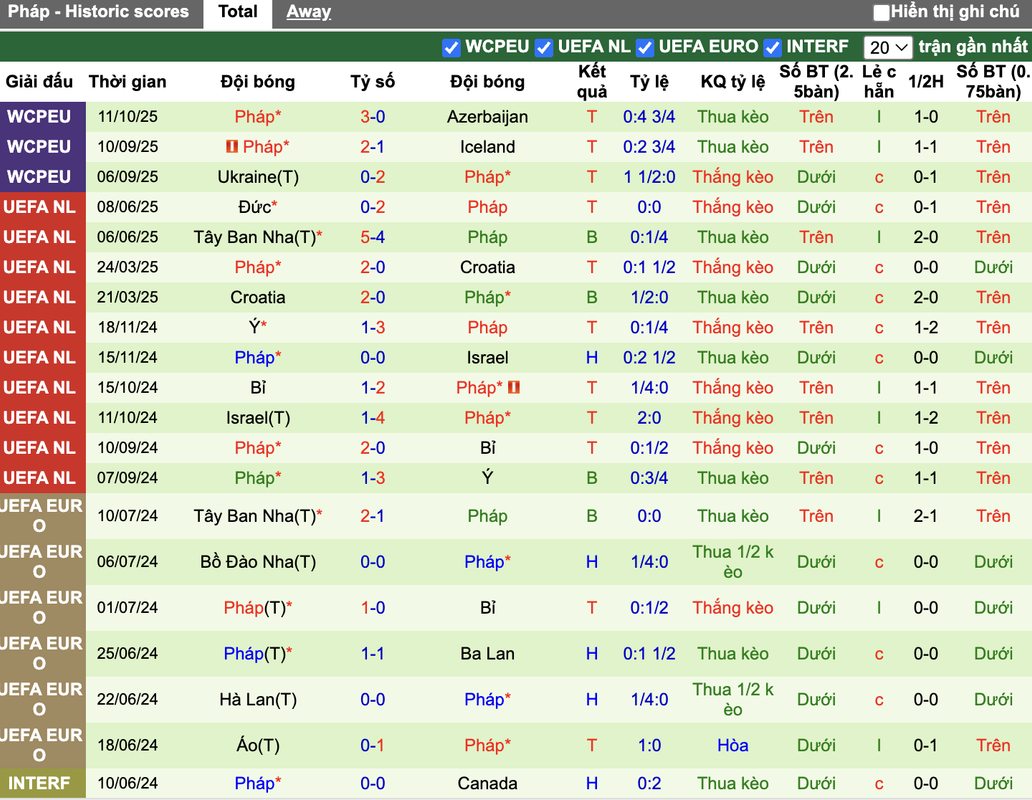Image resolution: width=1032 pixels, height=800 pixels.
Task: Click Ba Lan team name
Action: (x=487, y=653)
